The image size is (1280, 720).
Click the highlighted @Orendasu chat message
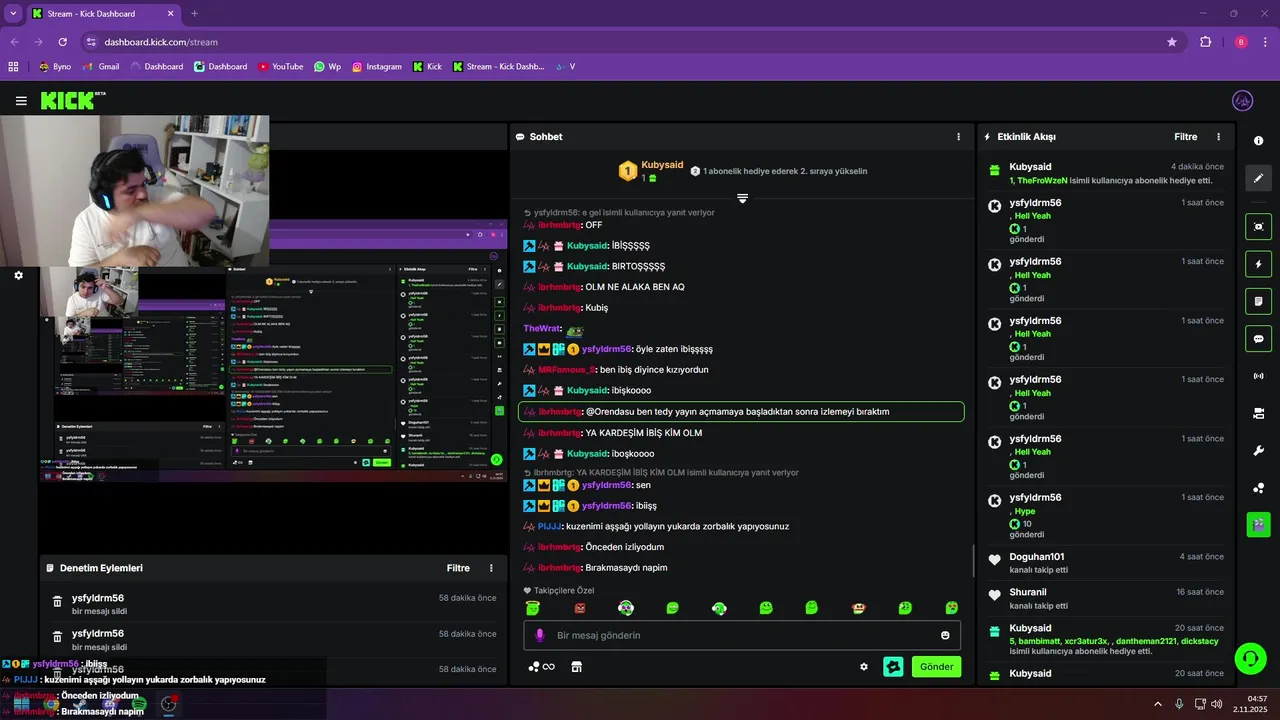(x=741, y=412)
